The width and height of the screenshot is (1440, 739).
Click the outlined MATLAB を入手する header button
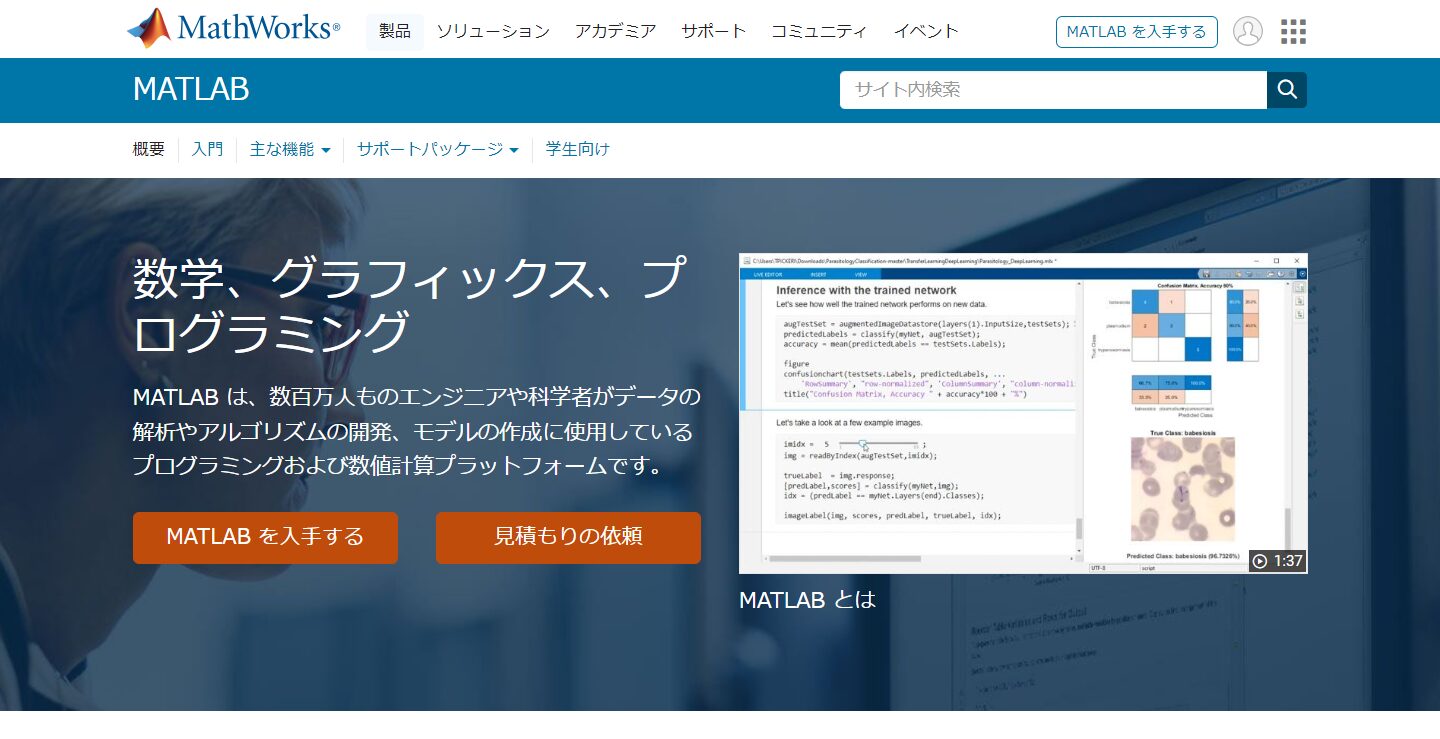point(1136,32)
